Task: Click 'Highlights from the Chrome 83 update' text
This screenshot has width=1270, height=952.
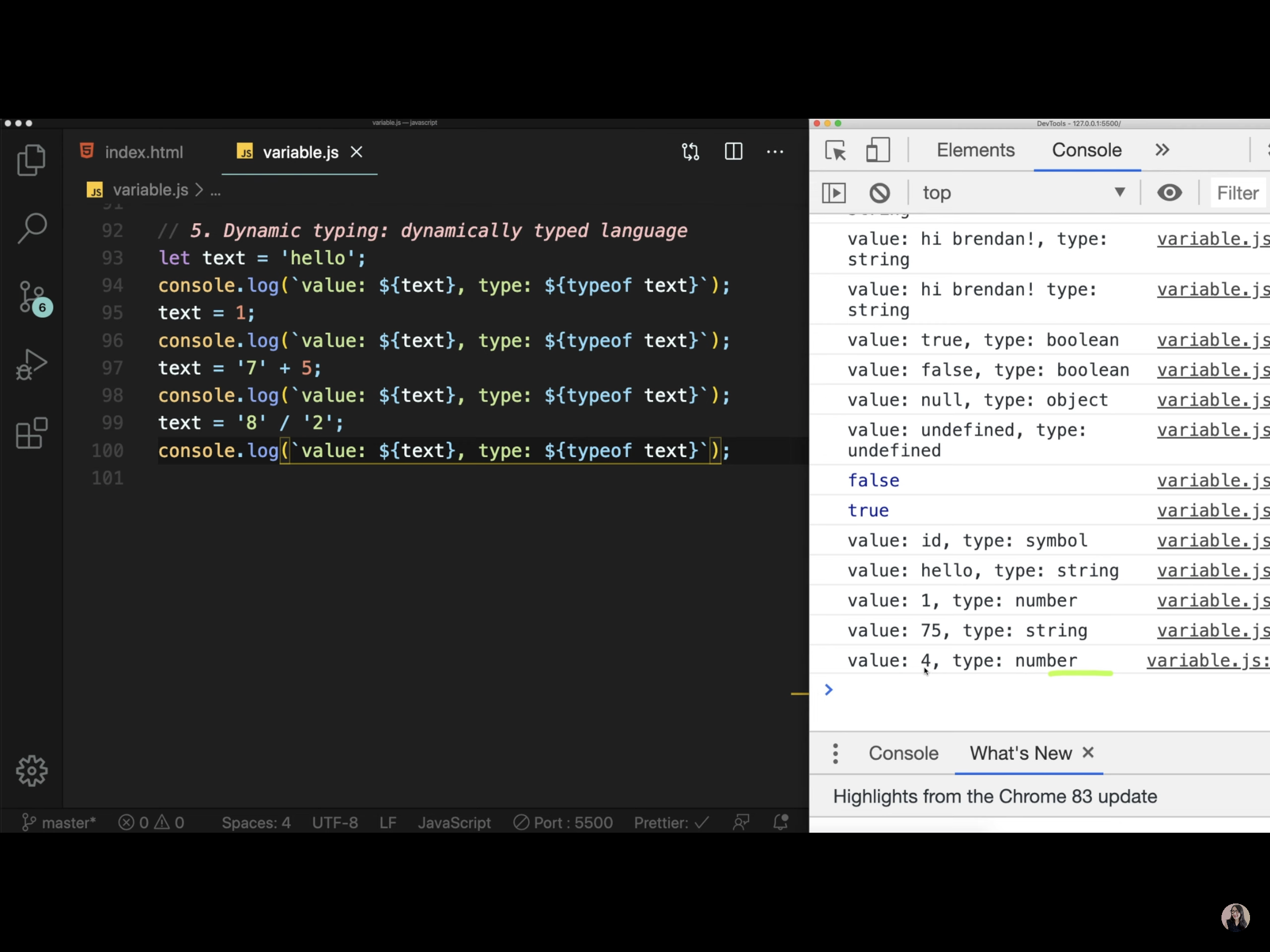Action: [994, 796]
